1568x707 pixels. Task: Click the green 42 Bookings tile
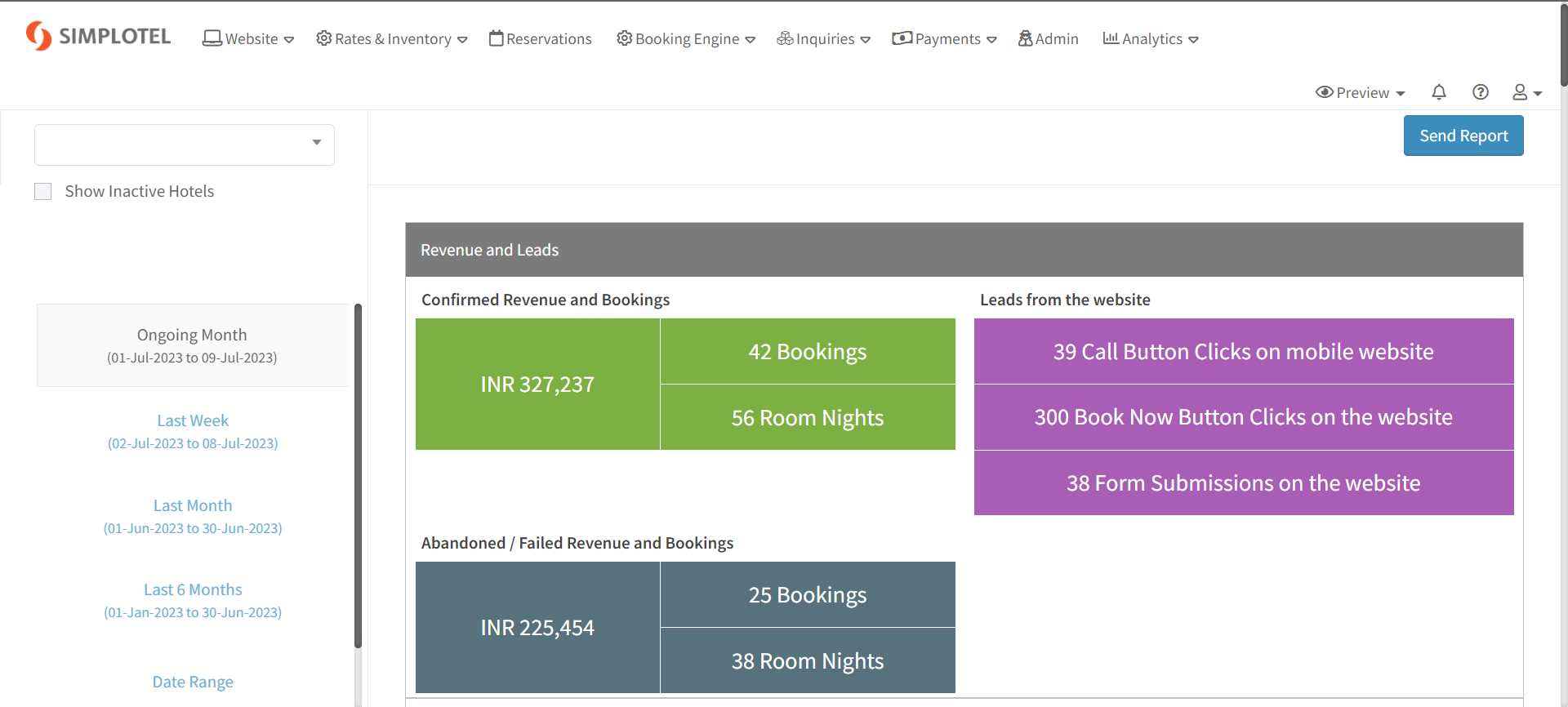pos(807,351)
